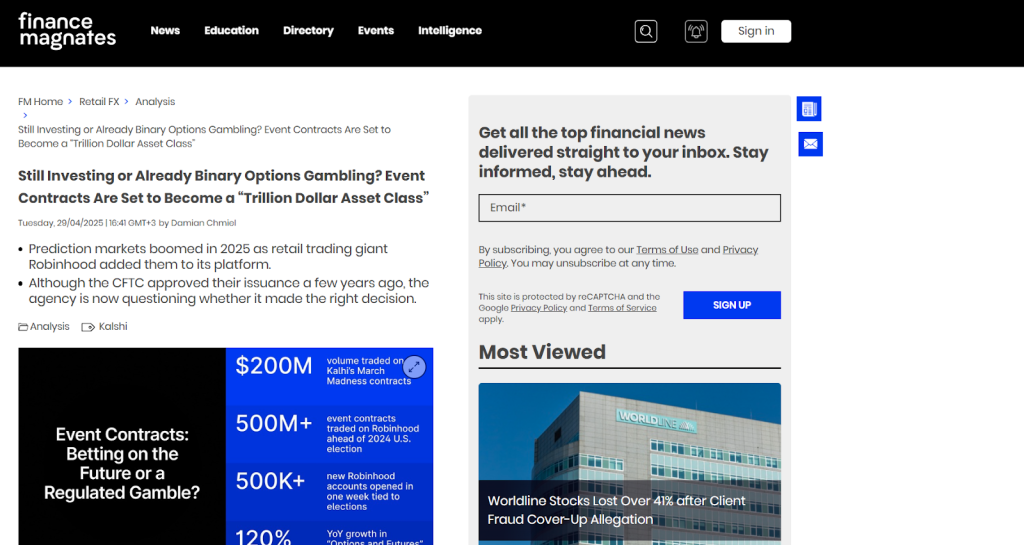Open the Intelligence navigation menu

click(x=450, y=31)
